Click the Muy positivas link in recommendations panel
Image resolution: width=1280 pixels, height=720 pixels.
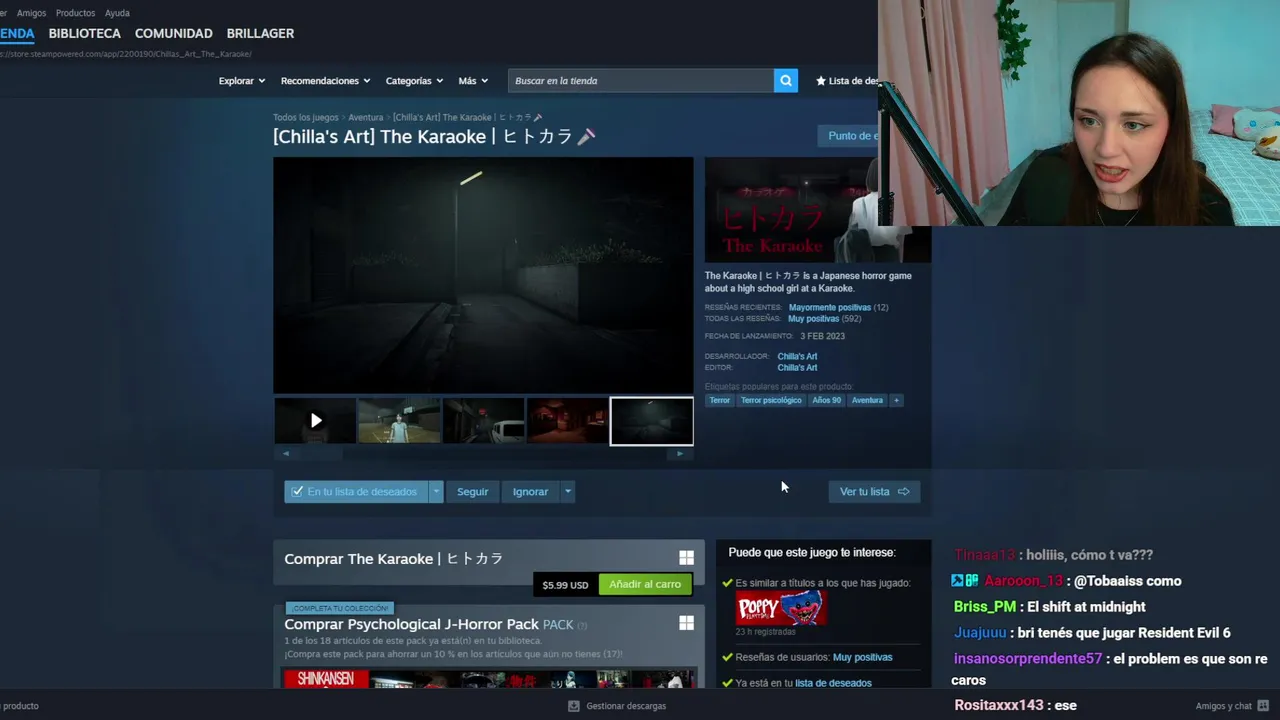pos(862,657)
